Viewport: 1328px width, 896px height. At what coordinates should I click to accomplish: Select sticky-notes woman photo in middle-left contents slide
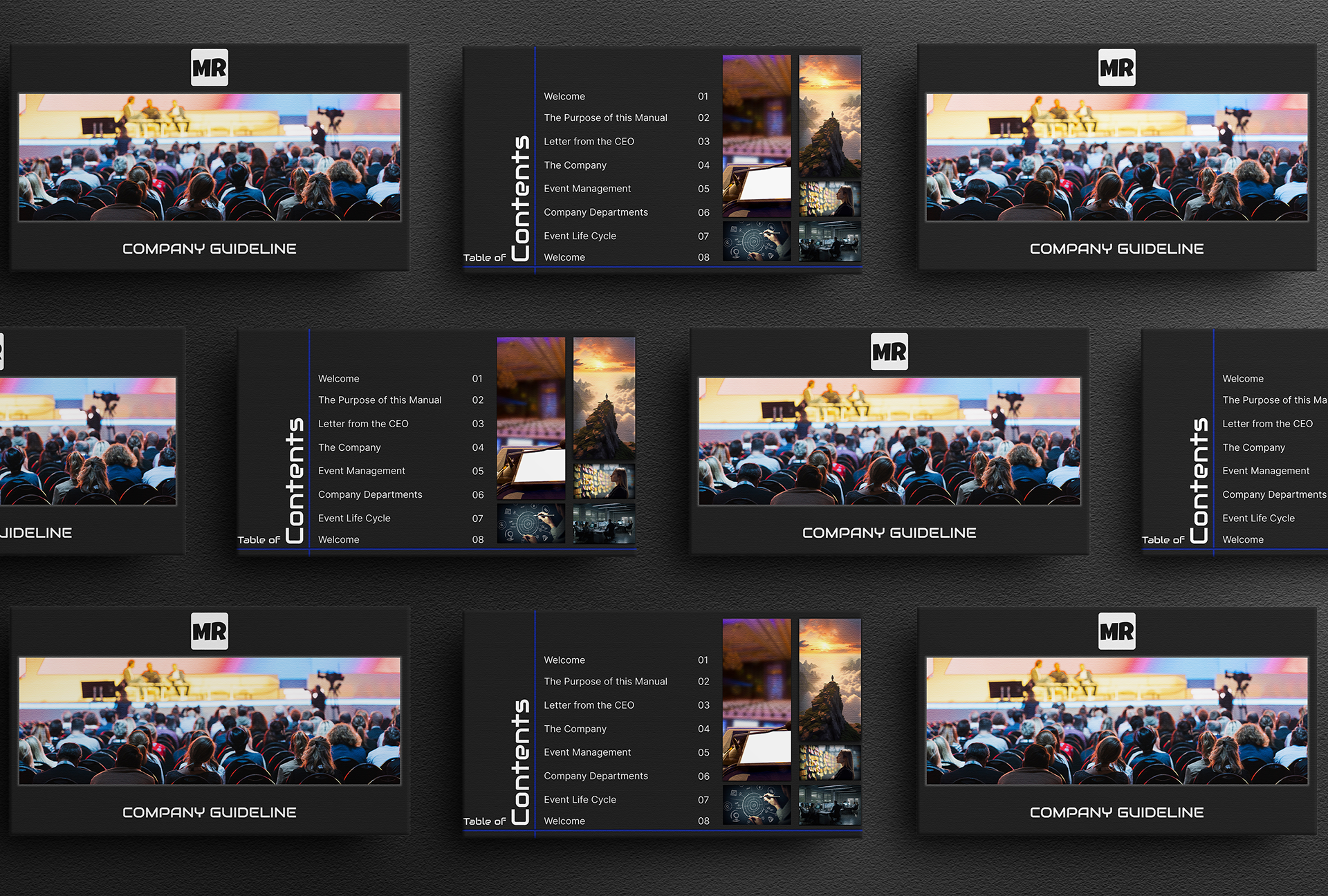(604, 481)
